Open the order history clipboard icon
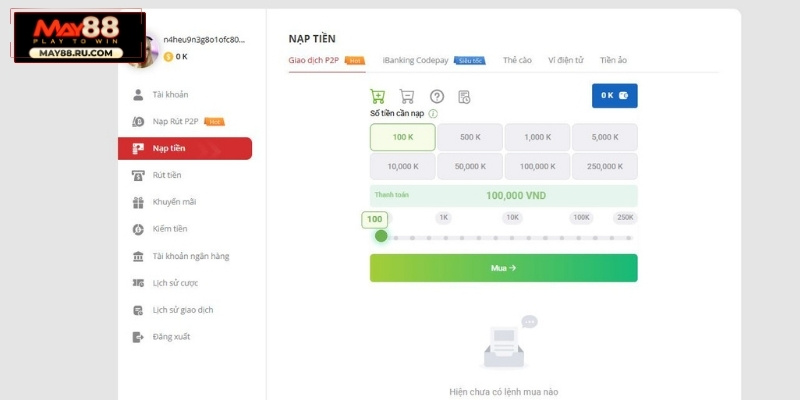The height and width of the screenshot is (400, 800). [x=464, y=97]
